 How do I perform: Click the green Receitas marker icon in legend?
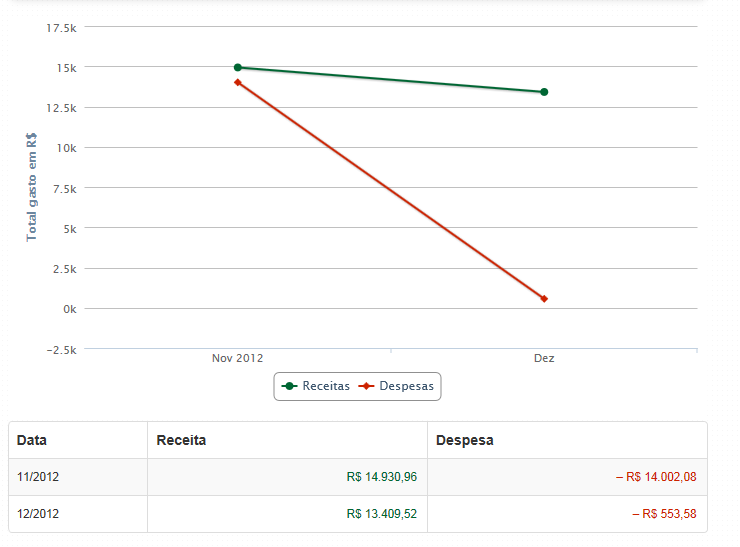click(289, 386)
